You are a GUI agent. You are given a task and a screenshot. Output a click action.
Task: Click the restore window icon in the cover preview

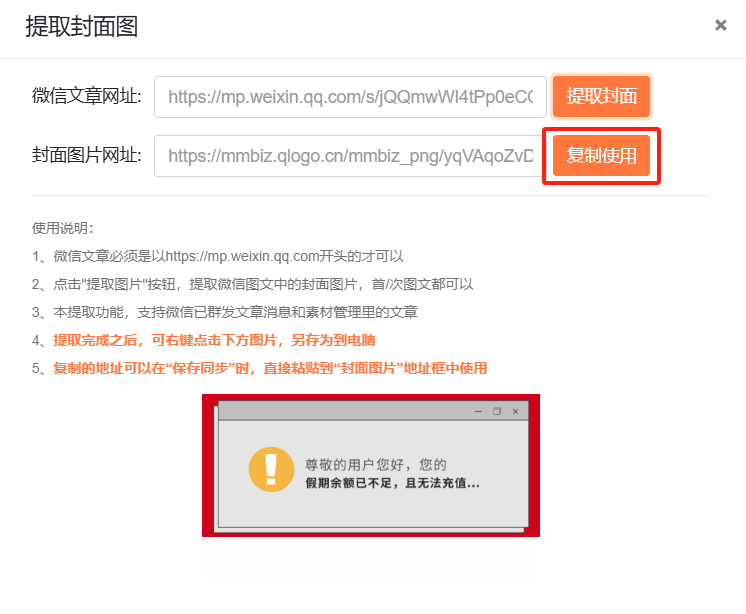pyautogui.click(x=497, y=411)
